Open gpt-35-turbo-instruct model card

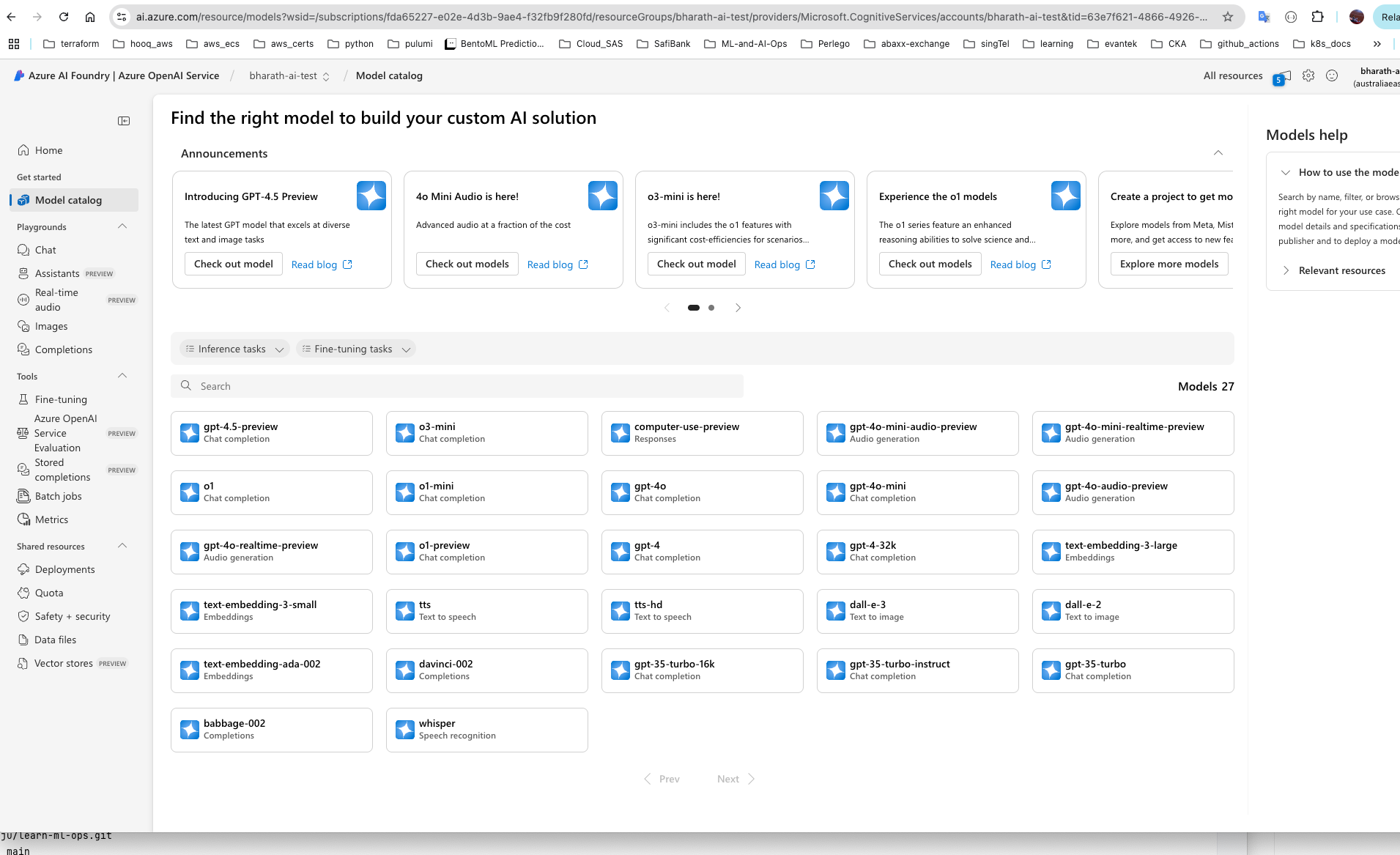tap(918, 670)
